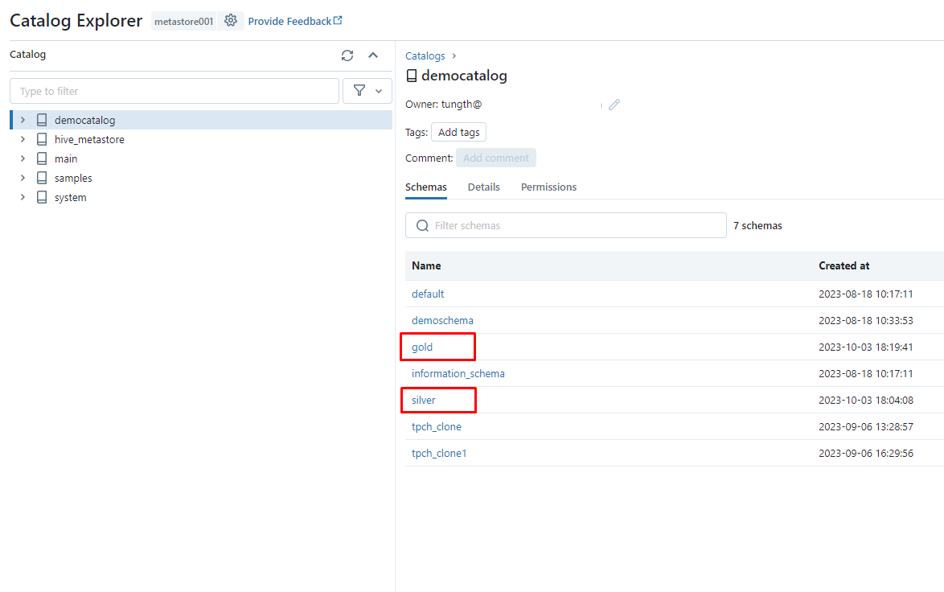The image size is (944, 592).
Task: Click the Add tags button
Action: [459, 132]
